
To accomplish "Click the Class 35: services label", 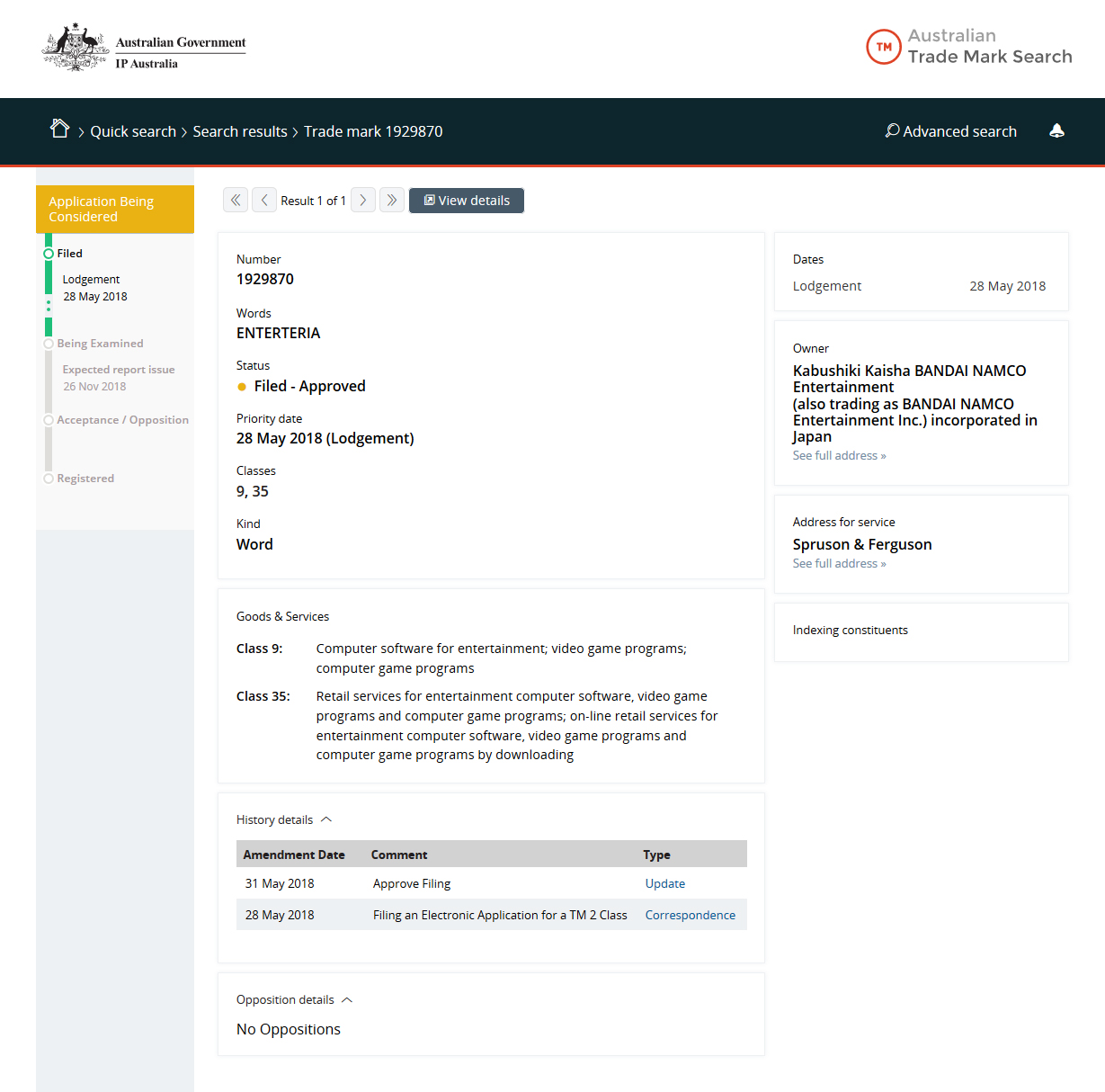I will (x=263, y=697).
